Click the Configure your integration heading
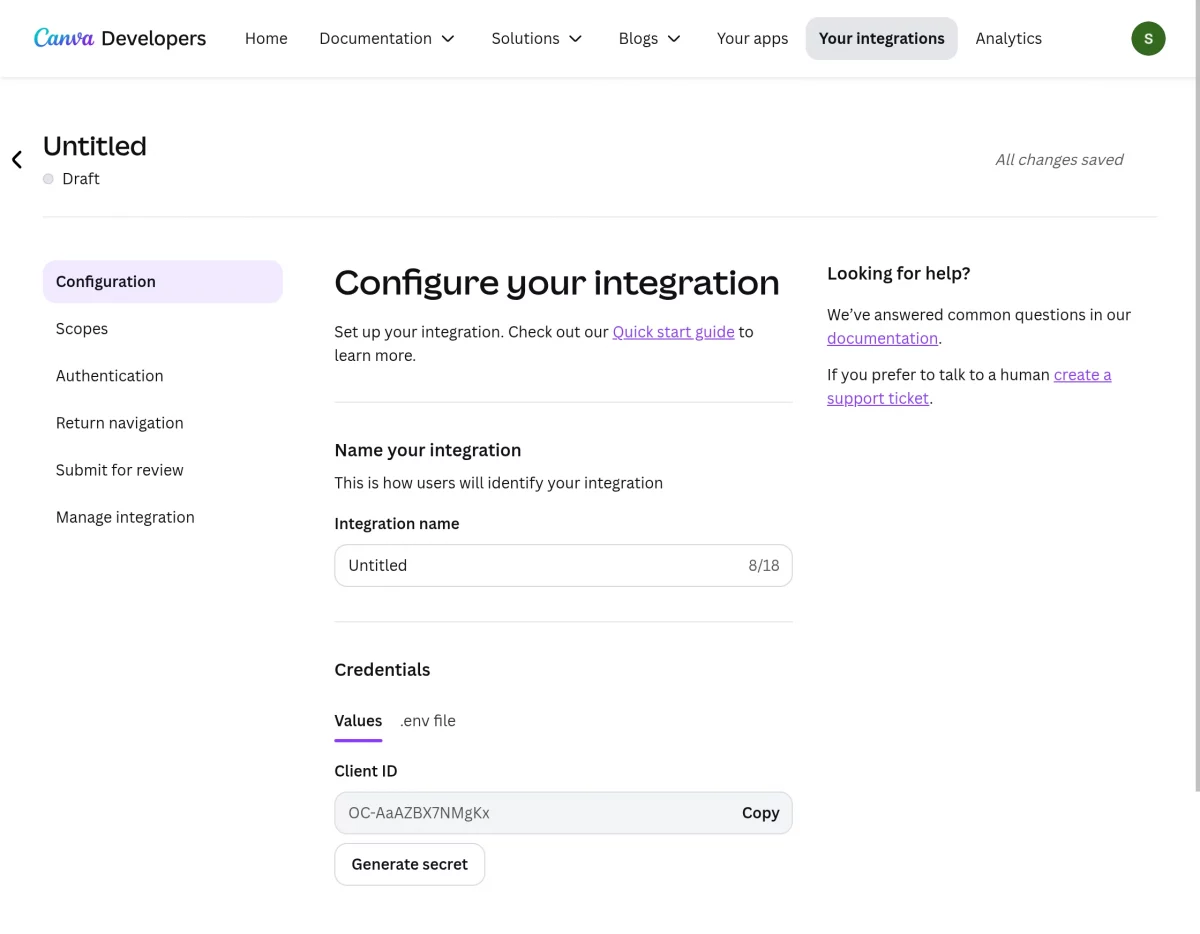 coord(557,282)
